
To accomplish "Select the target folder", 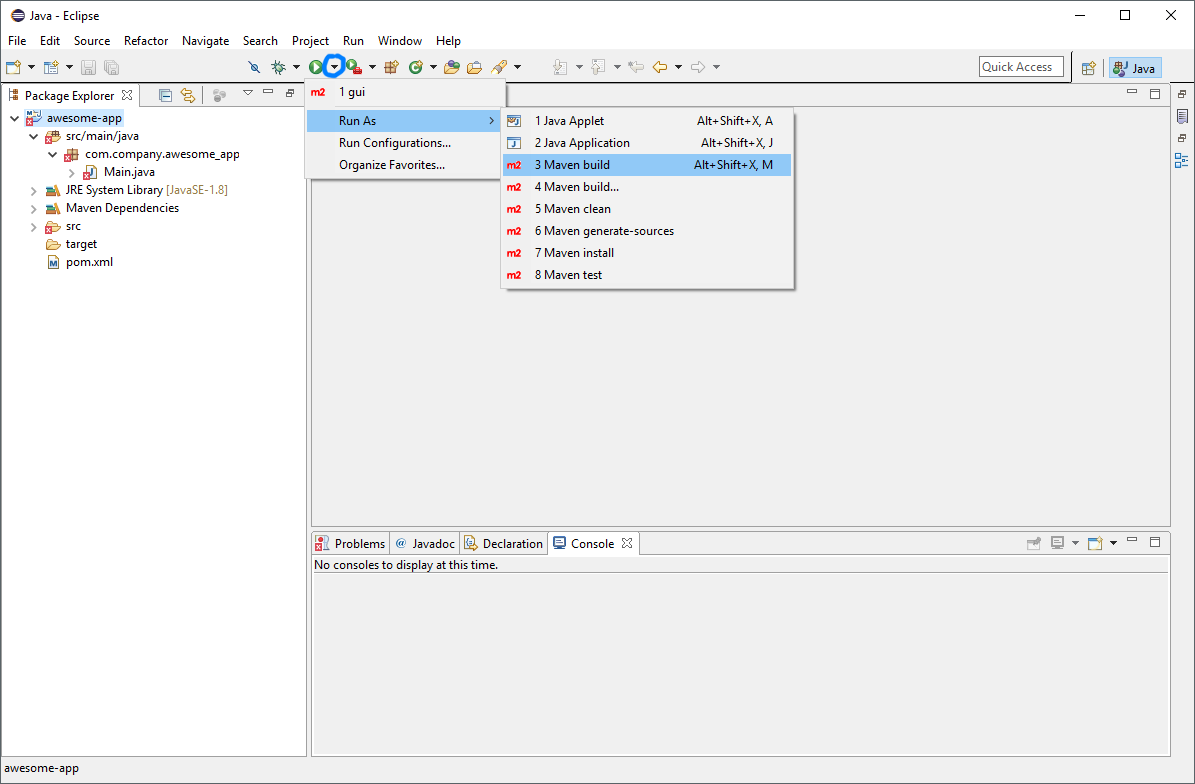I will coord(72,244).
